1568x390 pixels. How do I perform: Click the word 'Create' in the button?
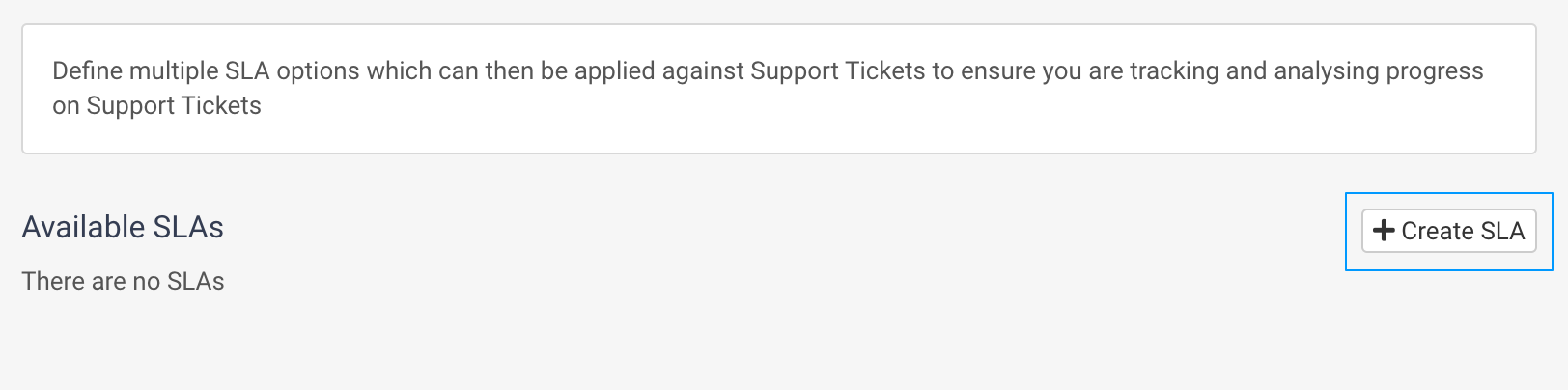point(1437,232)
